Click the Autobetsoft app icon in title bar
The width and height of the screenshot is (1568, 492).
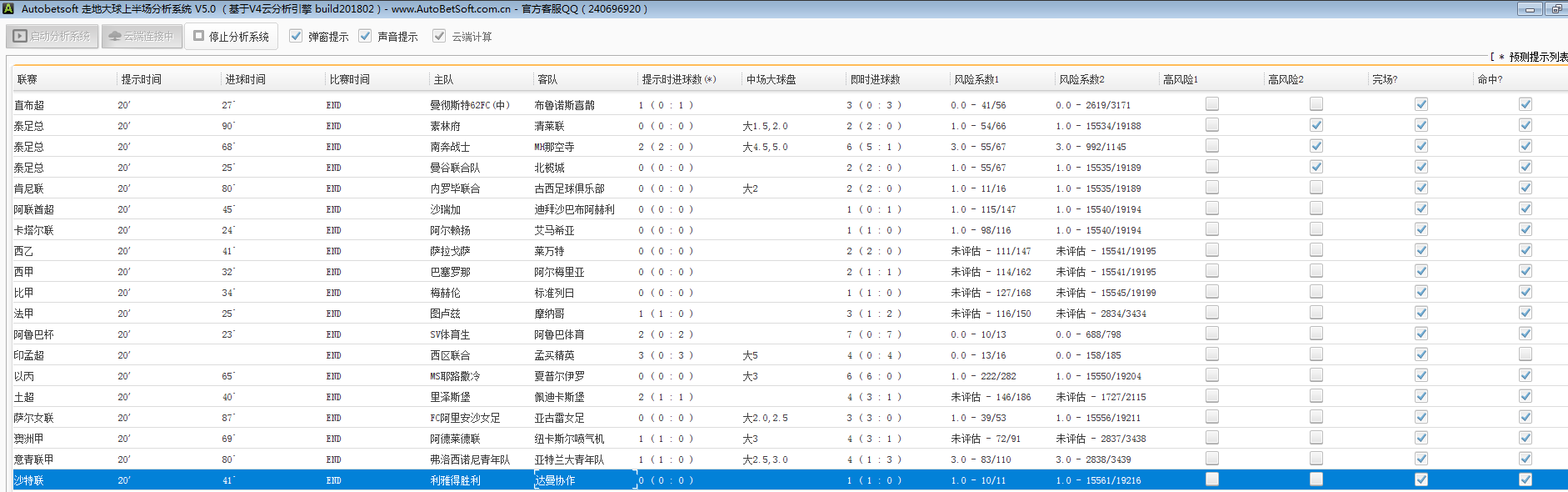8,9
